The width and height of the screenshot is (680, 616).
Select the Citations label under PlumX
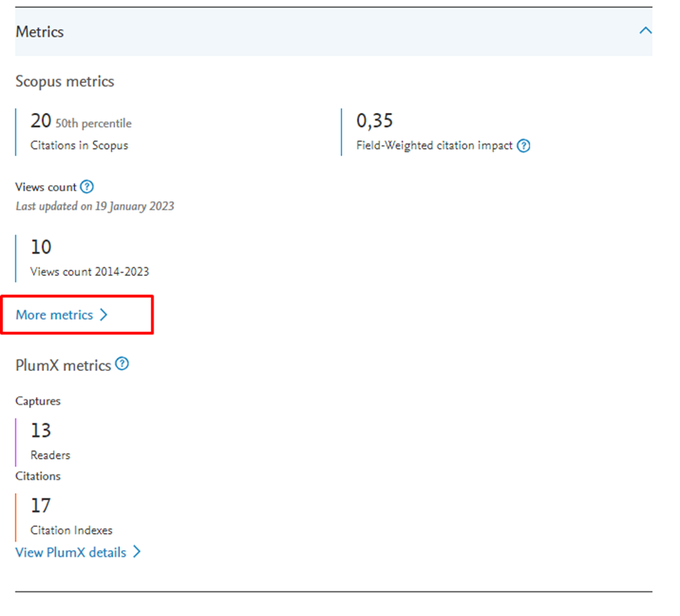(x=38, y=476)
